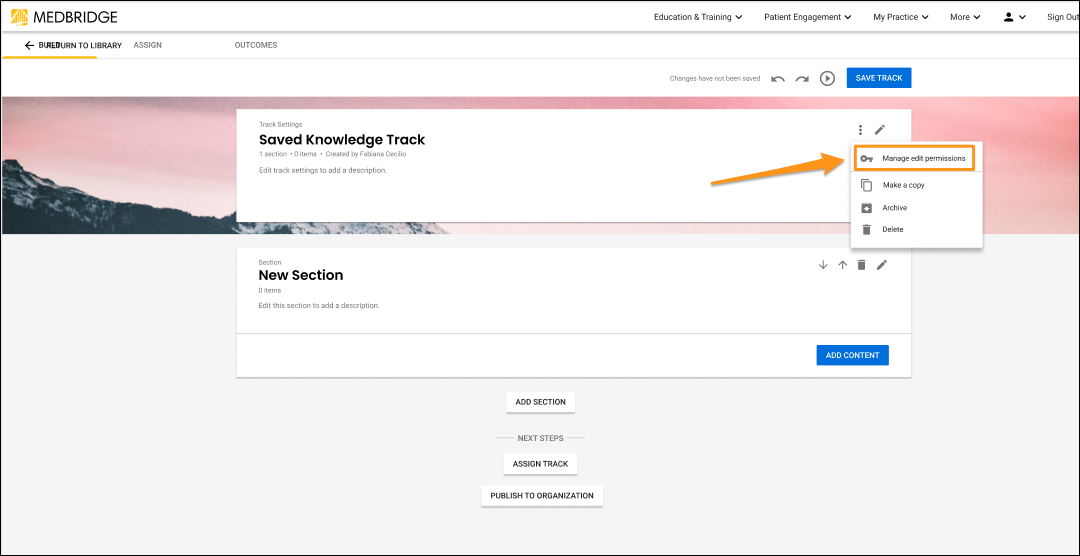Image resolution: width=1080 pixels, height=556 pixels.
Task: Click the Publish to Organization button
Action: coord(542,496)
